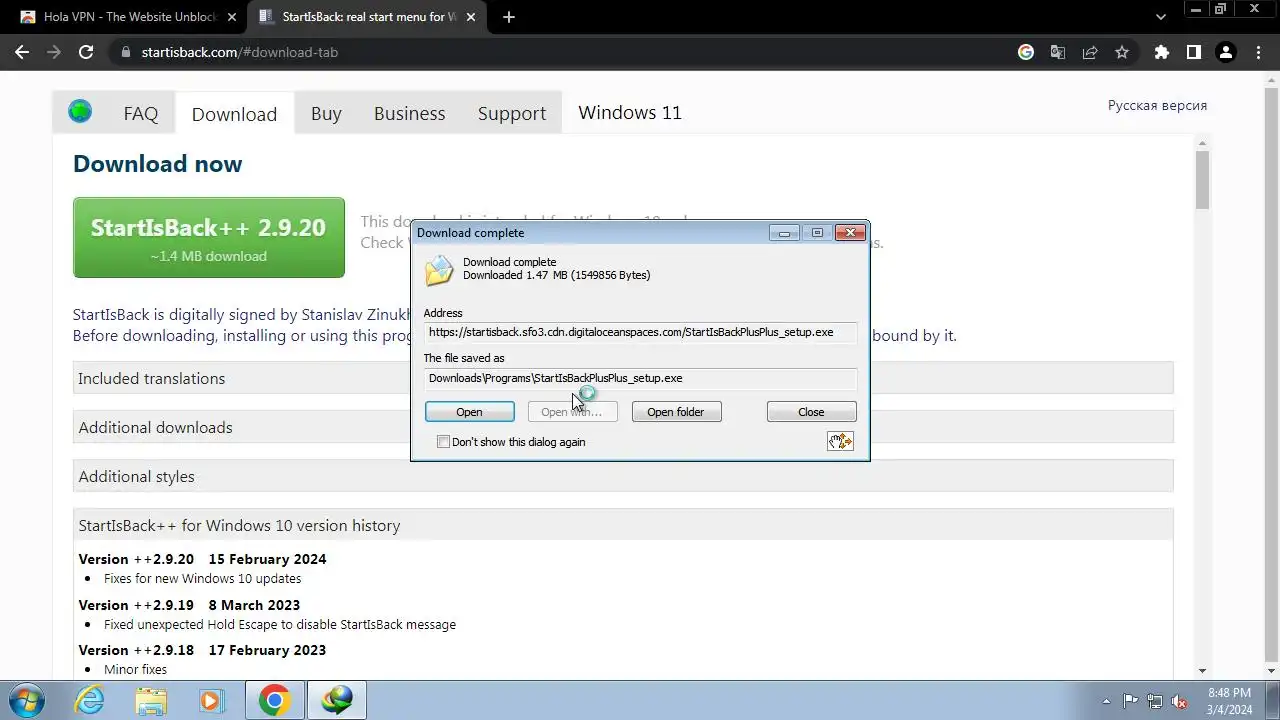The height and width of the screenshot is (720, 1280).
Task: Expand Additional styles section
Action: pyautogui.click(x=623, y=476)
